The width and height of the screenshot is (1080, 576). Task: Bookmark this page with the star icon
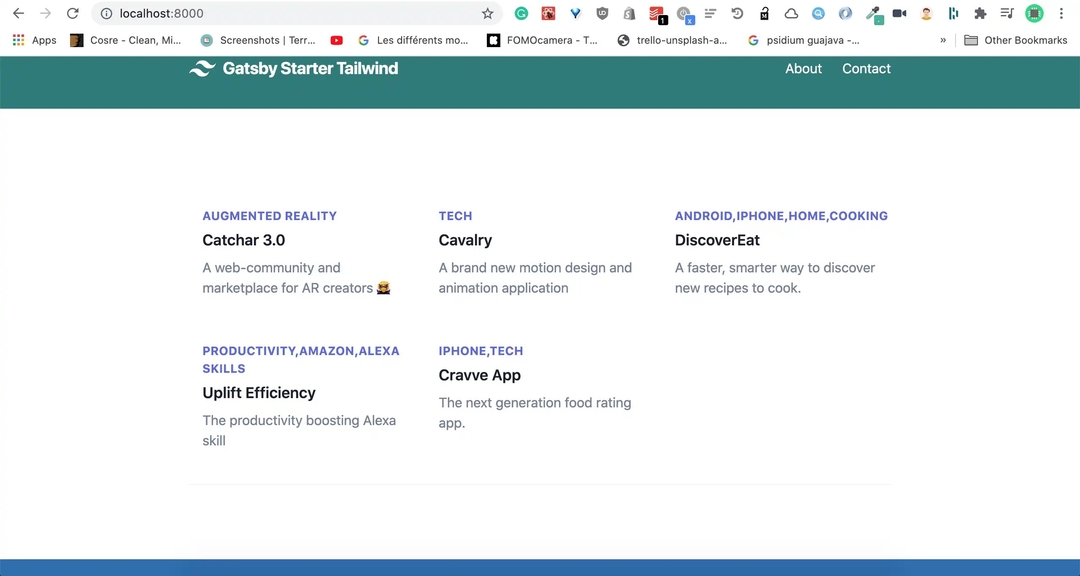488,13
